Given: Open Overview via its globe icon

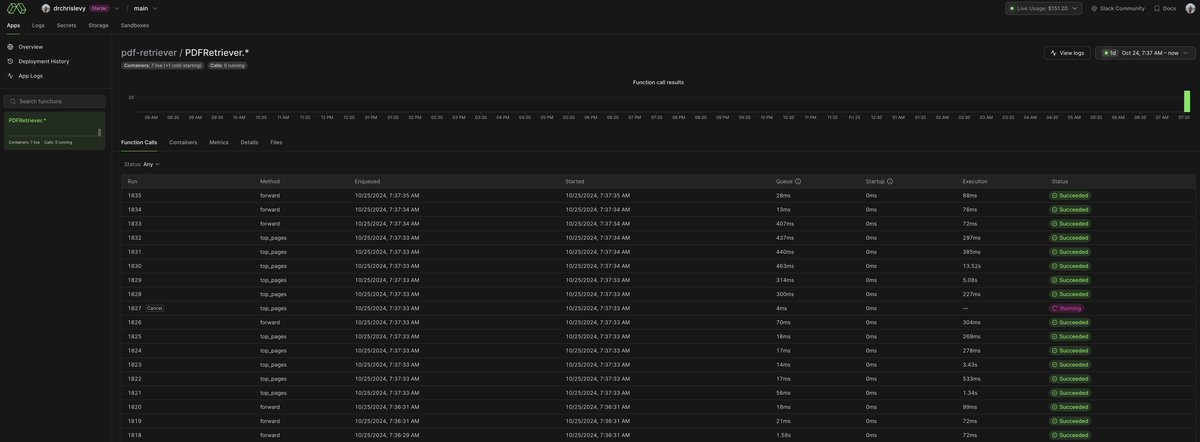Looking at the screenshot, I should click(10, 47).
